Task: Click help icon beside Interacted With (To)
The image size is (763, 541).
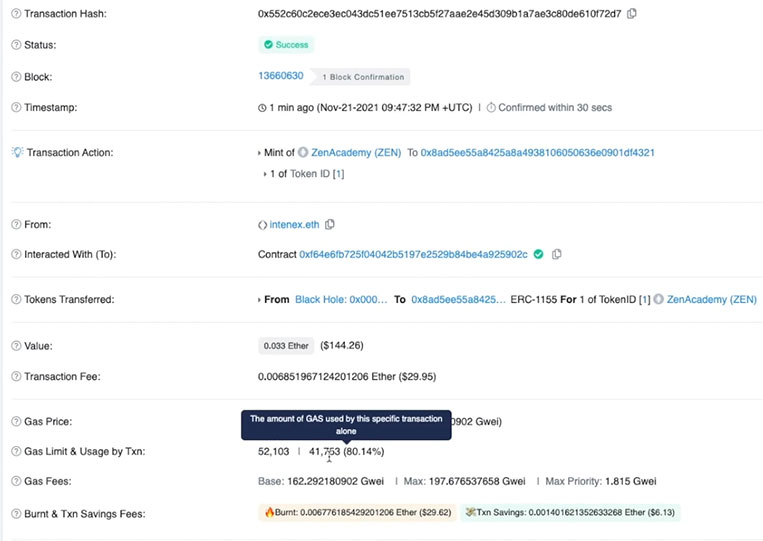Action: click(16, 254)
